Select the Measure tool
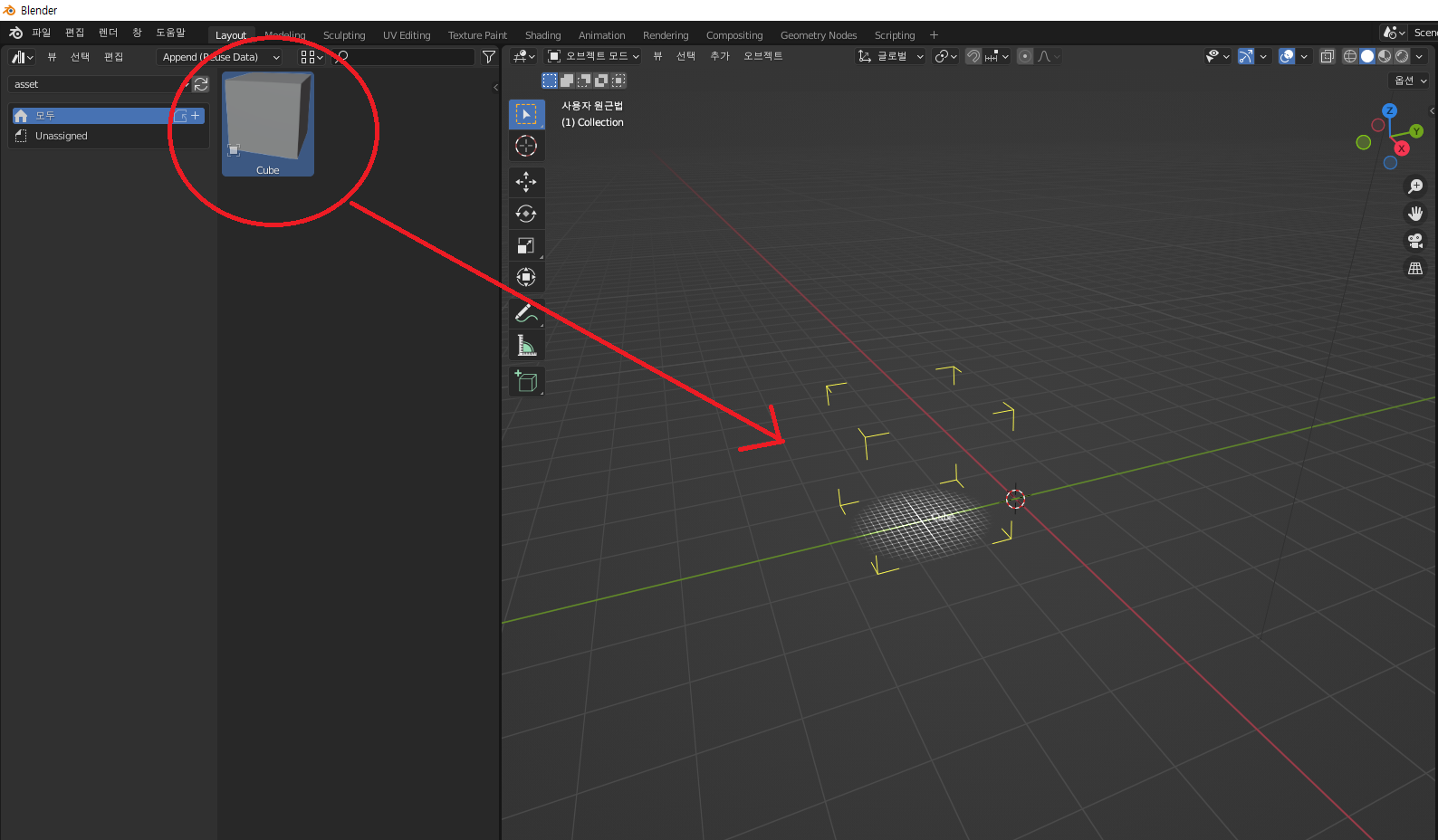This screenshot has height=840, width=1438. [x=526, y=345]
